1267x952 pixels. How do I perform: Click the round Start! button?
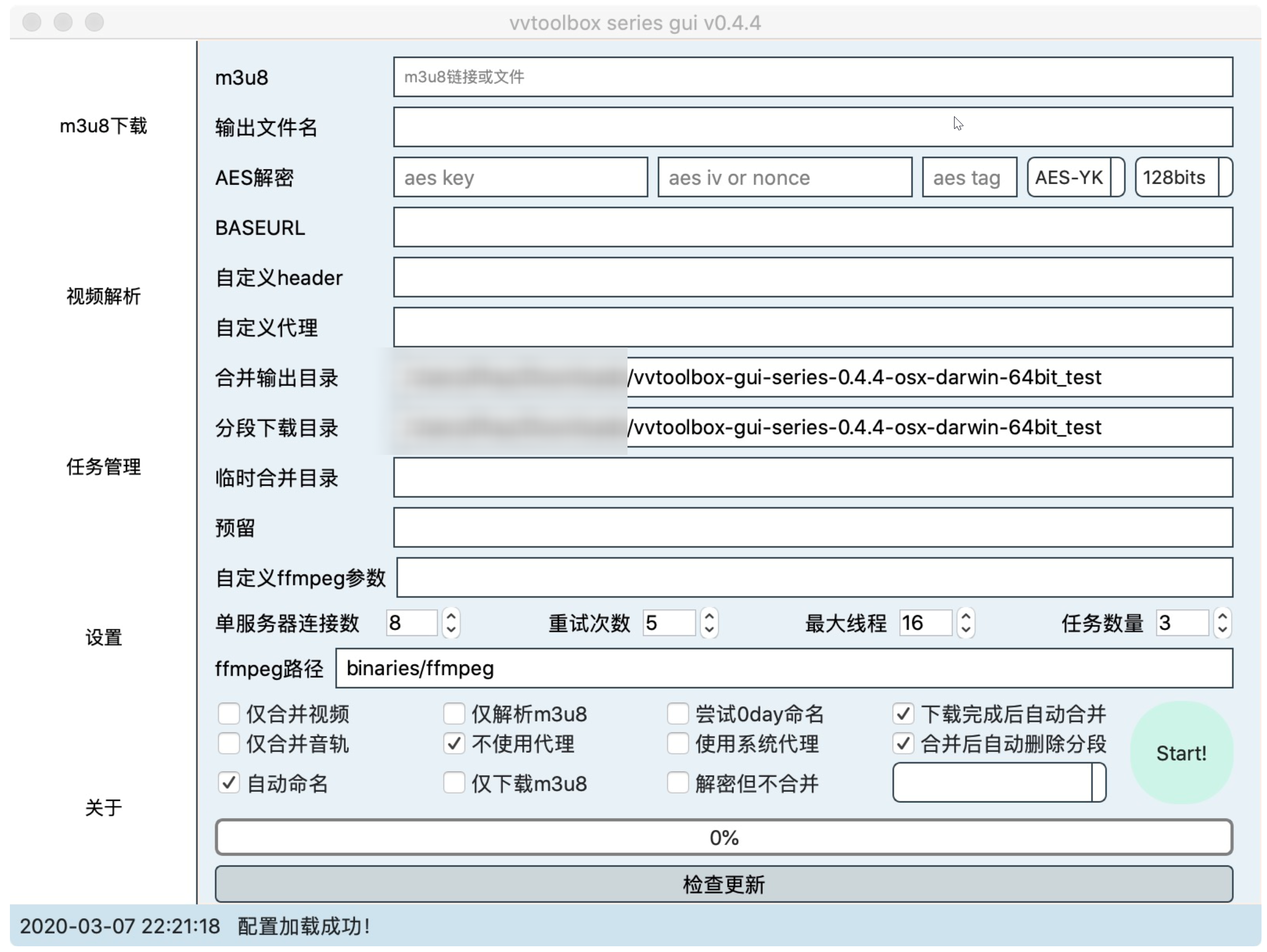pos(1181,753)
